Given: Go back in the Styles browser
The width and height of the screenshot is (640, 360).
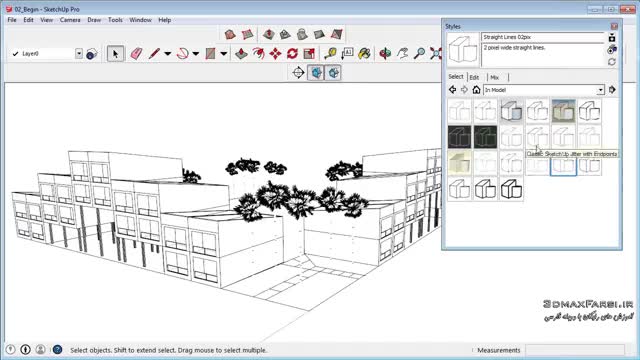Looking at the screenshot, I should tap(452, 90).
